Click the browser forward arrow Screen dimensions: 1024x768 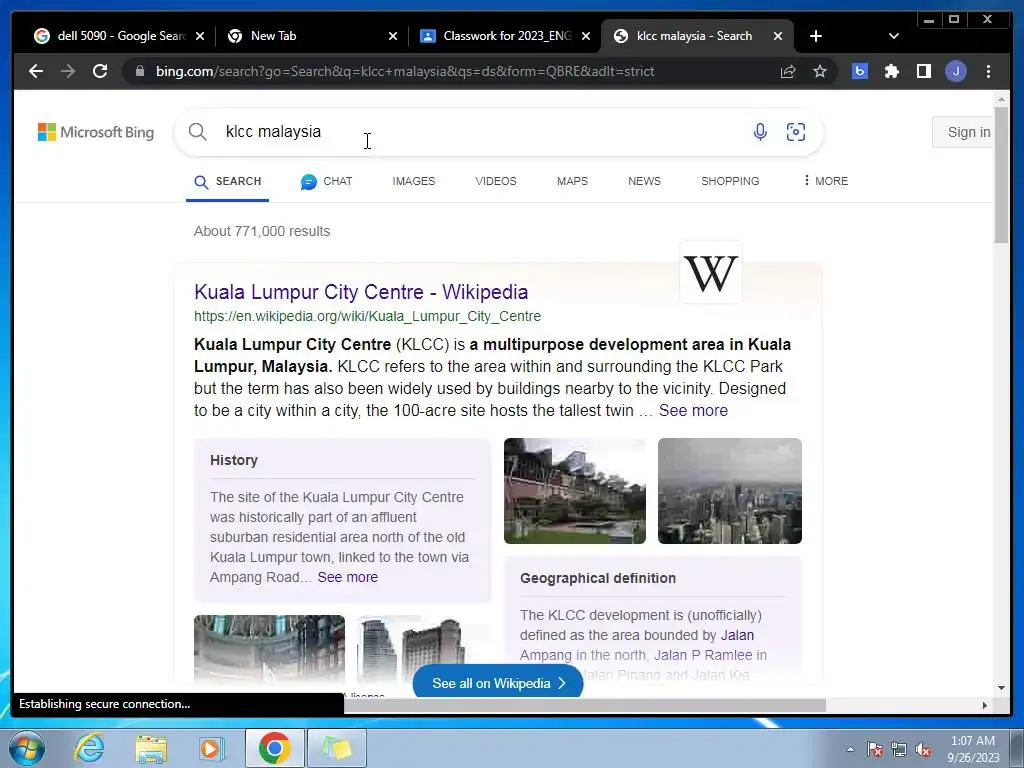coord(68,71)
